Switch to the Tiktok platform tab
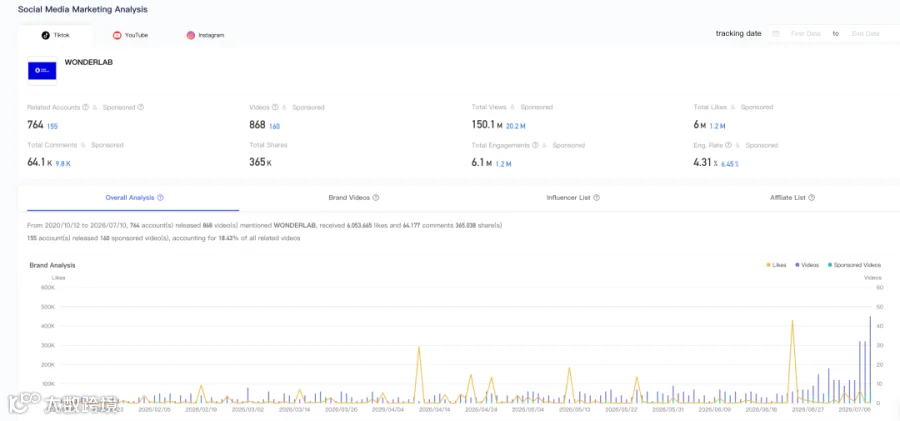 pos(56,35)
